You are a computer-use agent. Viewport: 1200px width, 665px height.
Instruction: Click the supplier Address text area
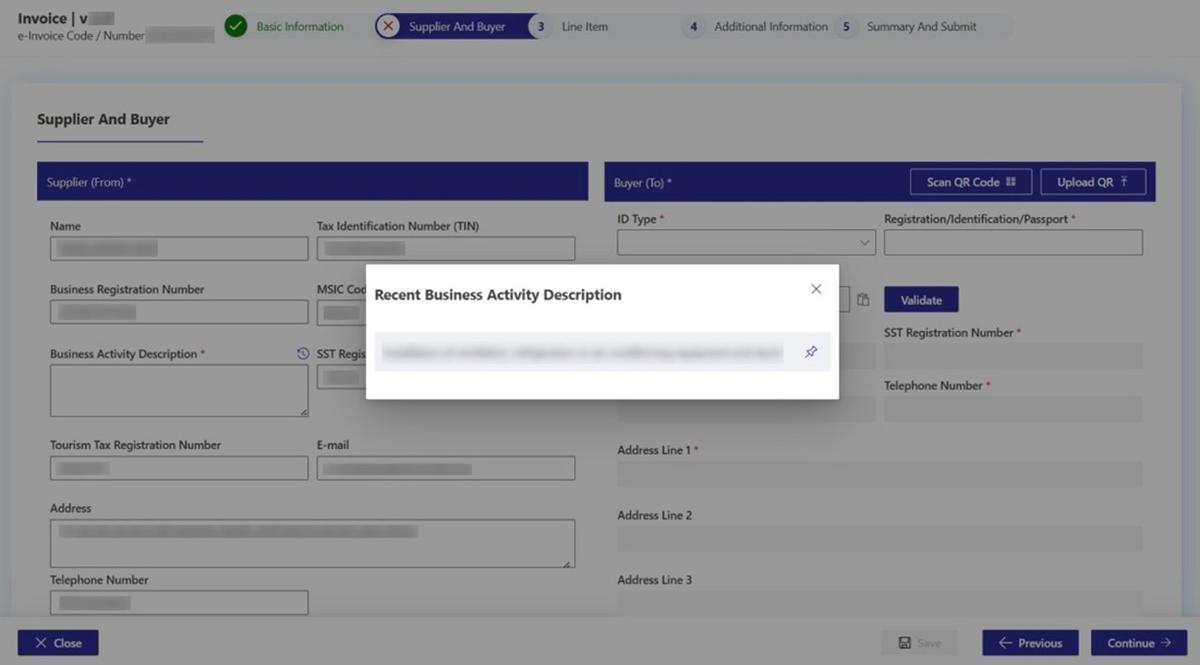[313, 543]
